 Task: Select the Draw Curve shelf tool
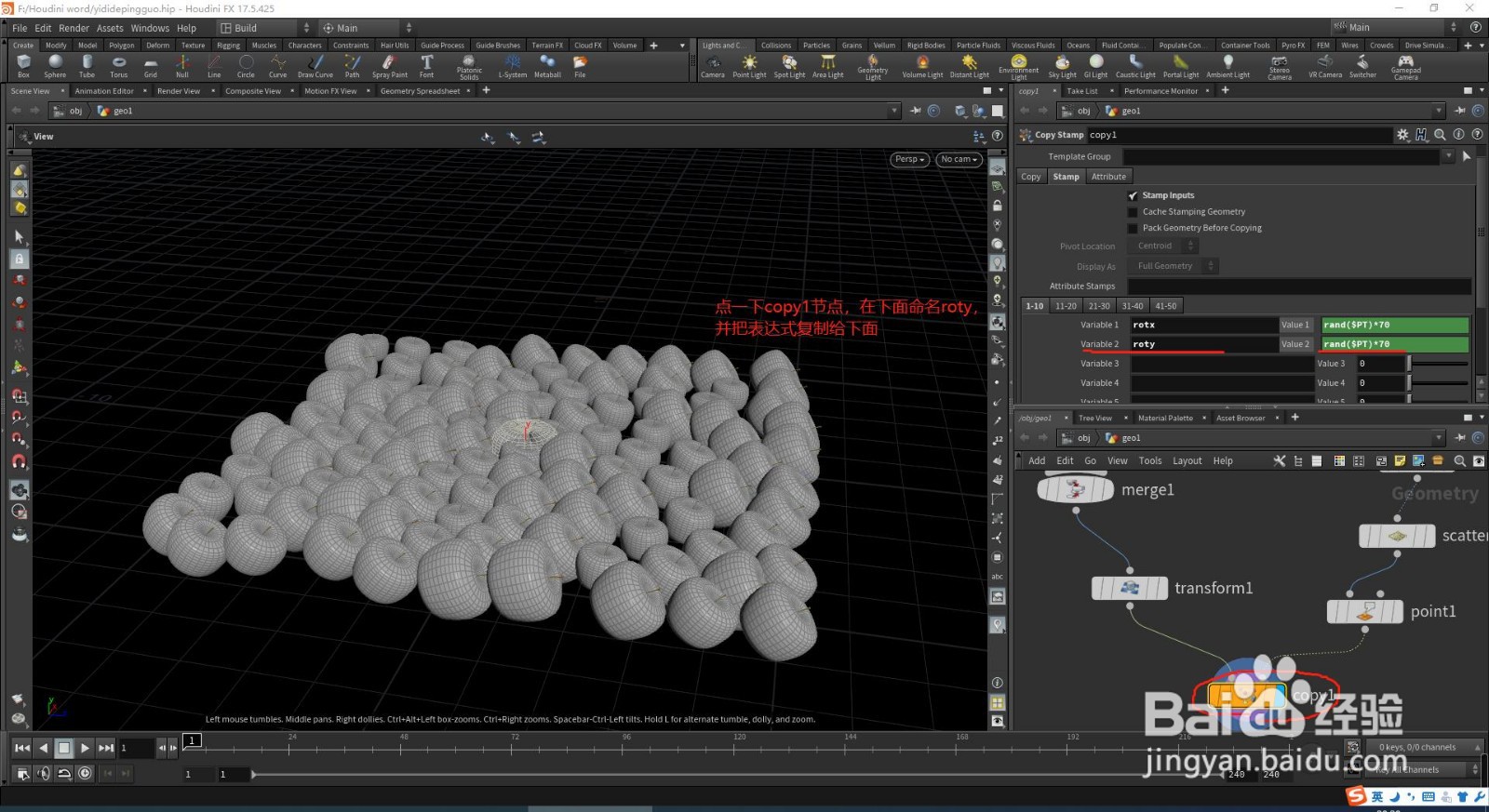(x=315, y=66)
